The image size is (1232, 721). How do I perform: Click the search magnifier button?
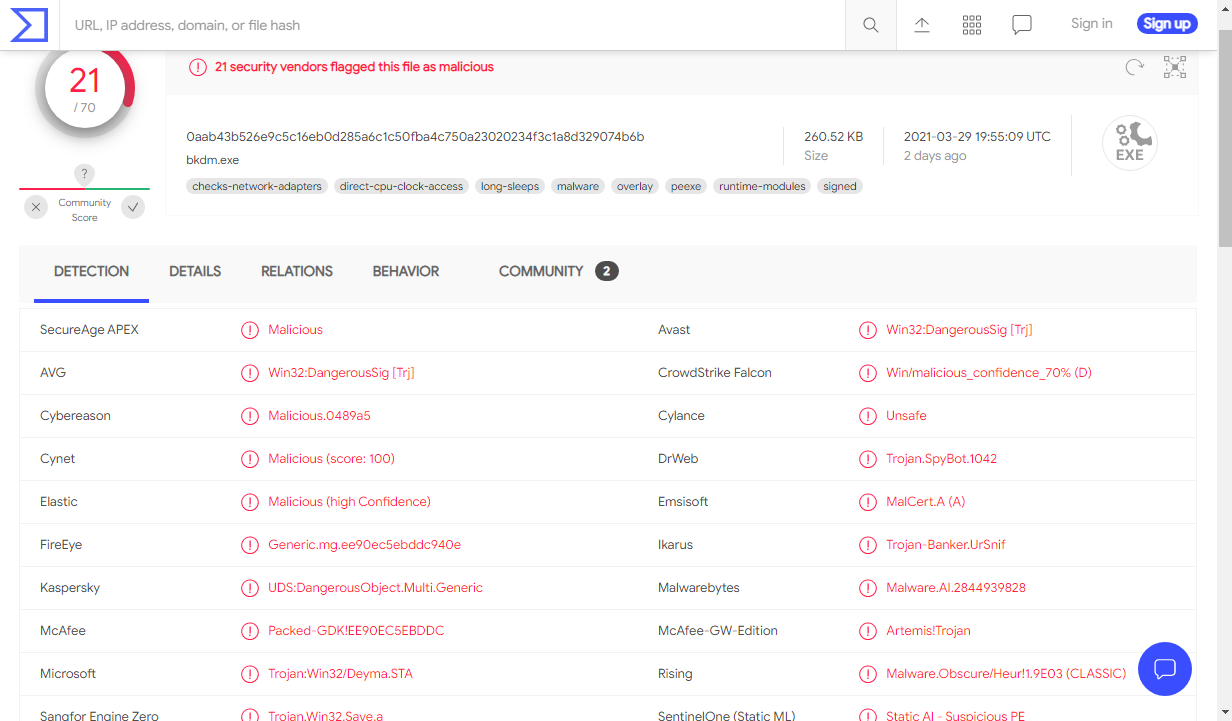(x=871, y=25)
